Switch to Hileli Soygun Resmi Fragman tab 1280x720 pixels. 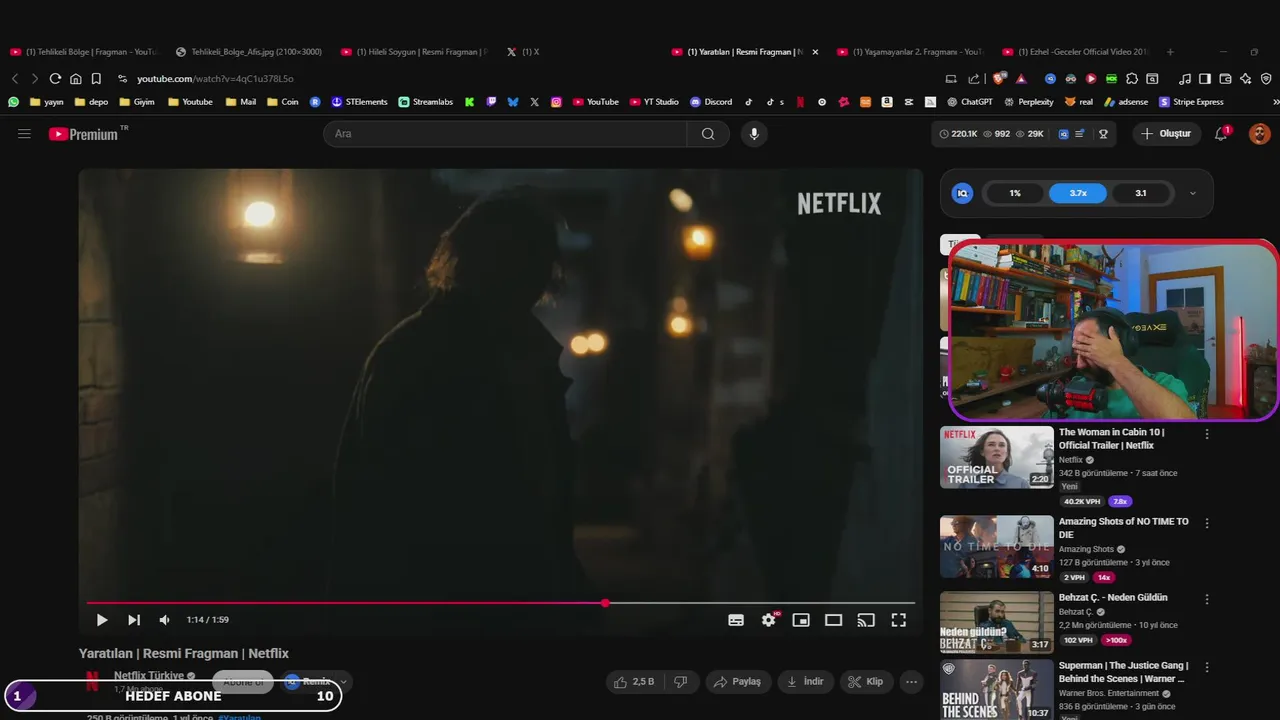415,52
